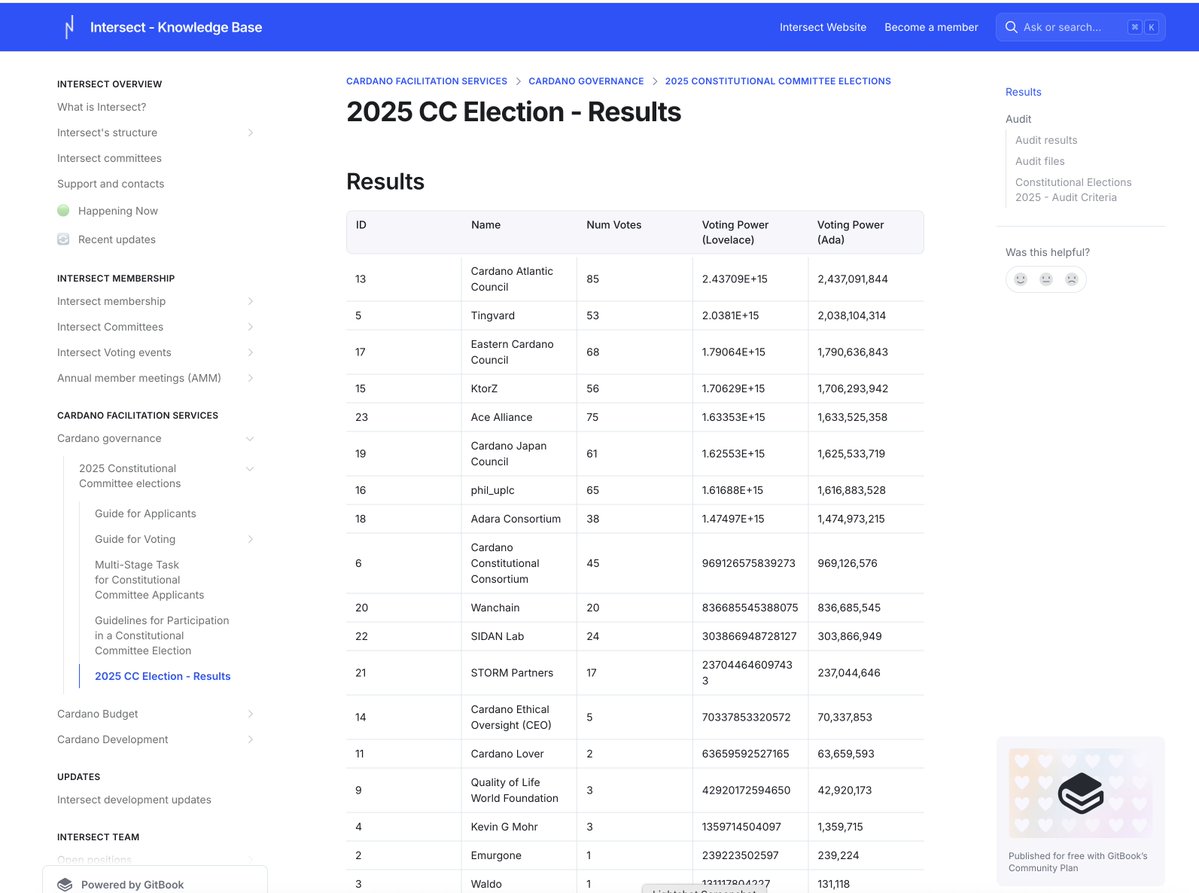Click the search magnifier icon
This screenshot has height=893, width=1199.
click(1011, 27)
